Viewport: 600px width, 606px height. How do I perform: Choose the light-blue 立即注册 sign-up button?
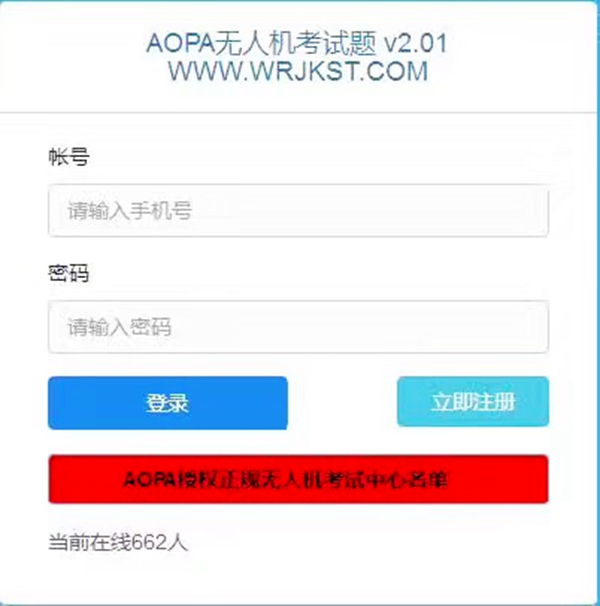(473, 402)
